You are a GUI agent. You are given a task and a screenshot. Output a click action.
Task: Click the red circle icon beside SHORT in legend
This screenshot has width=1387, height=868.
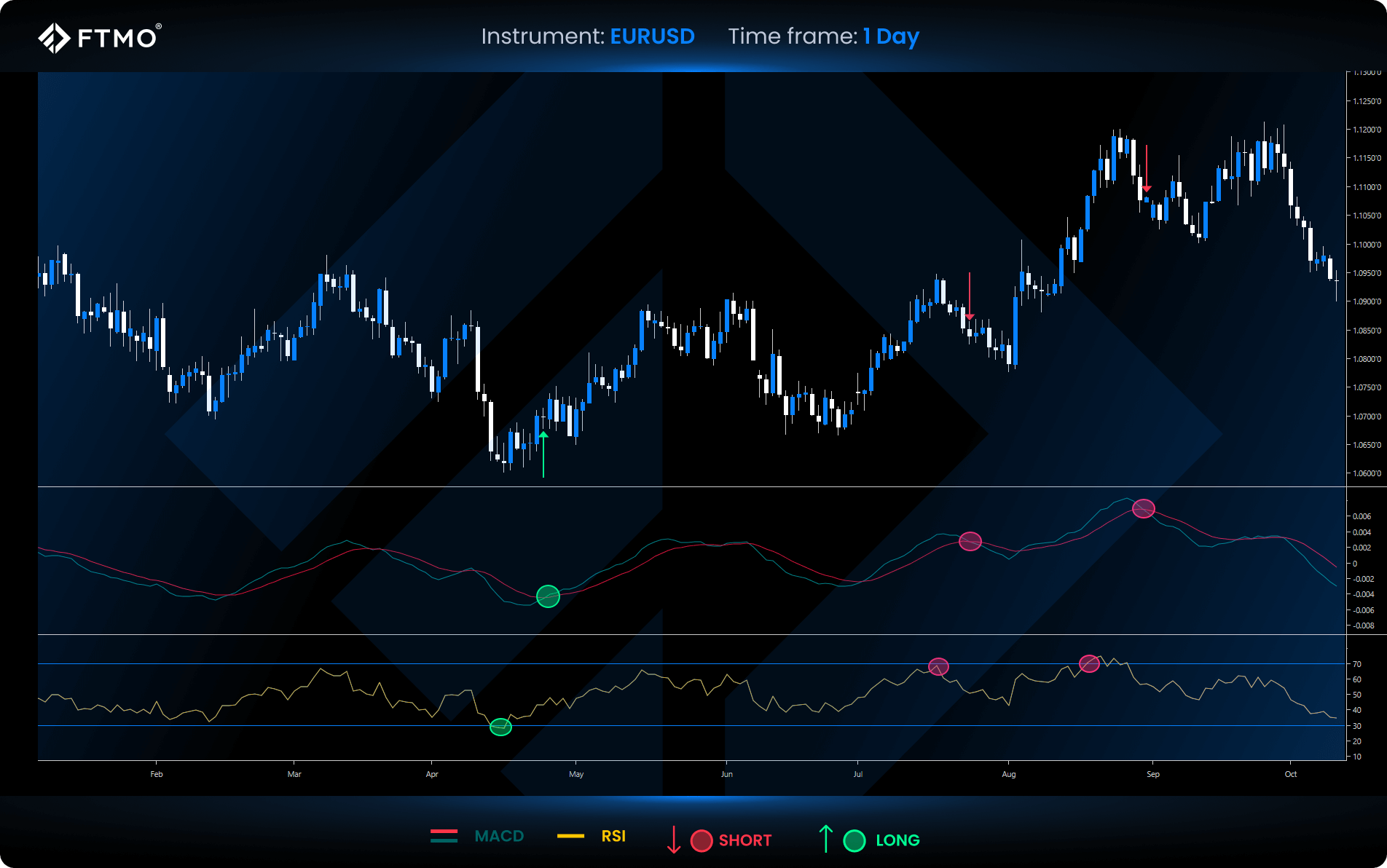[x=701, y=840]
